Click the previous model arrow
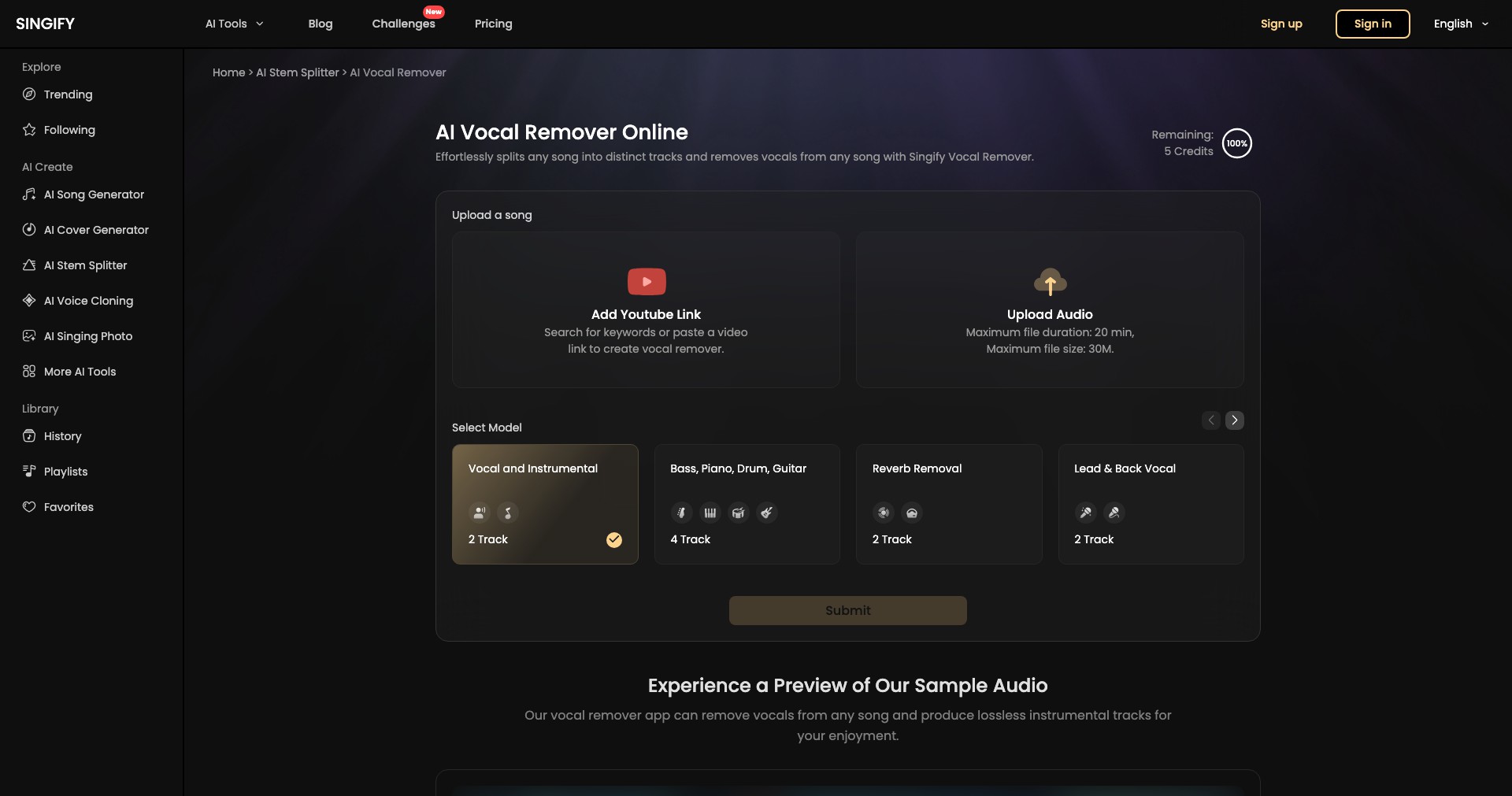This screenshot has height=796, width=1512. click(1211, 420)
